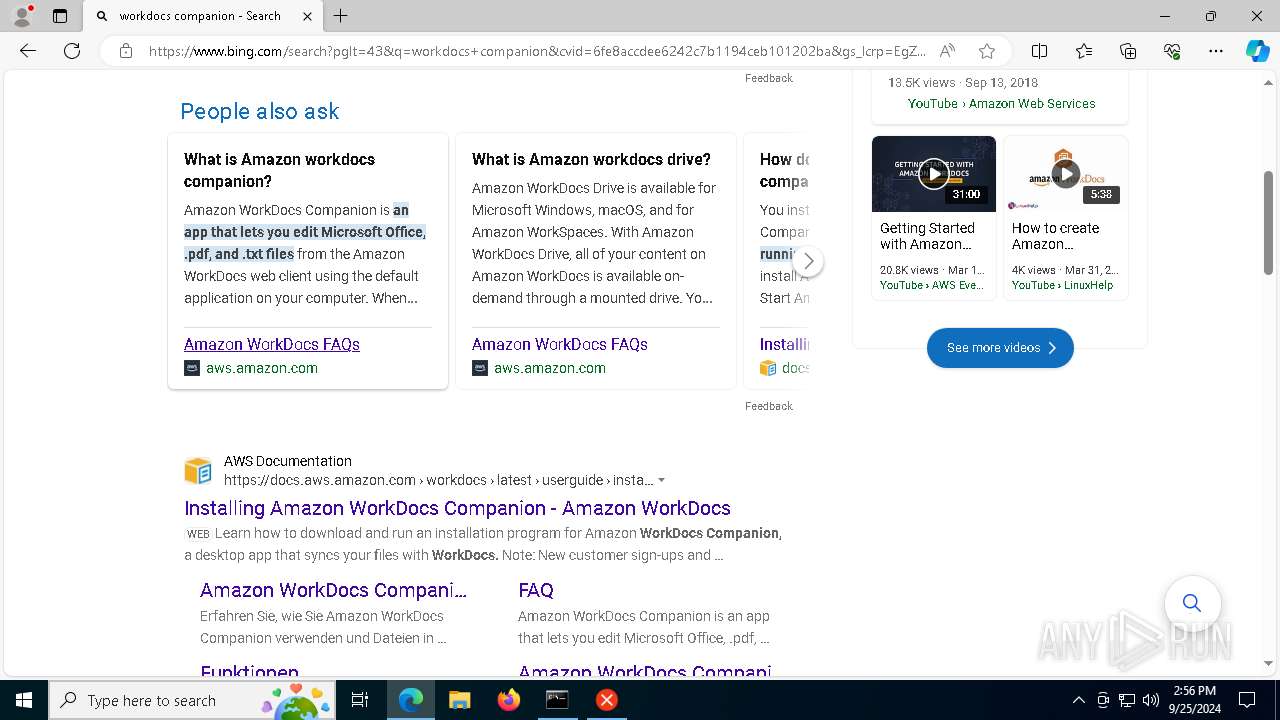Click Feedback link below People also ask

click(769, 406)
